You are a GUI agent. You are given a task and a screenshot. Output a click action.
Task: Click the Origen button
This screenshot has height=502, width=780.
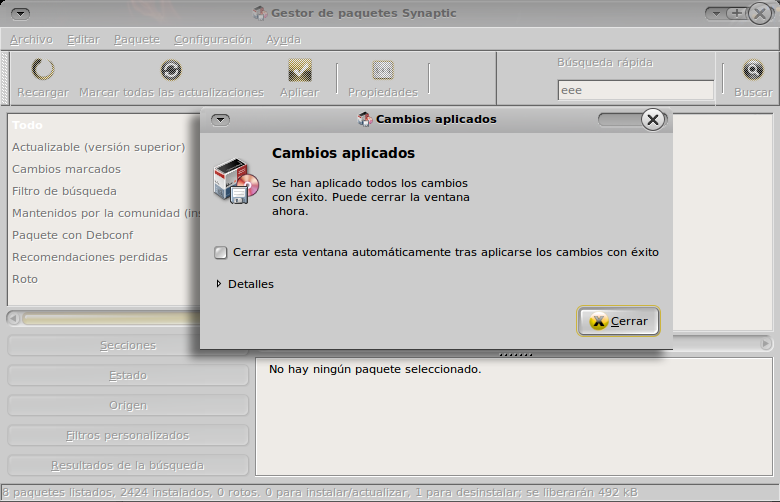pos(128,405)
